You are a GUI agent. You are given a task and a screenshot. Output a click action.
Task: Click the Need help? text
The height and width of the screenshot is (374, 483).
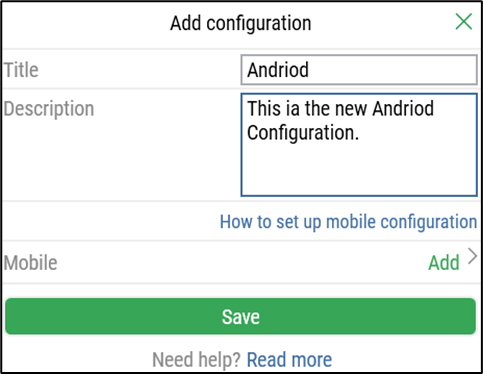pos(196,360)
